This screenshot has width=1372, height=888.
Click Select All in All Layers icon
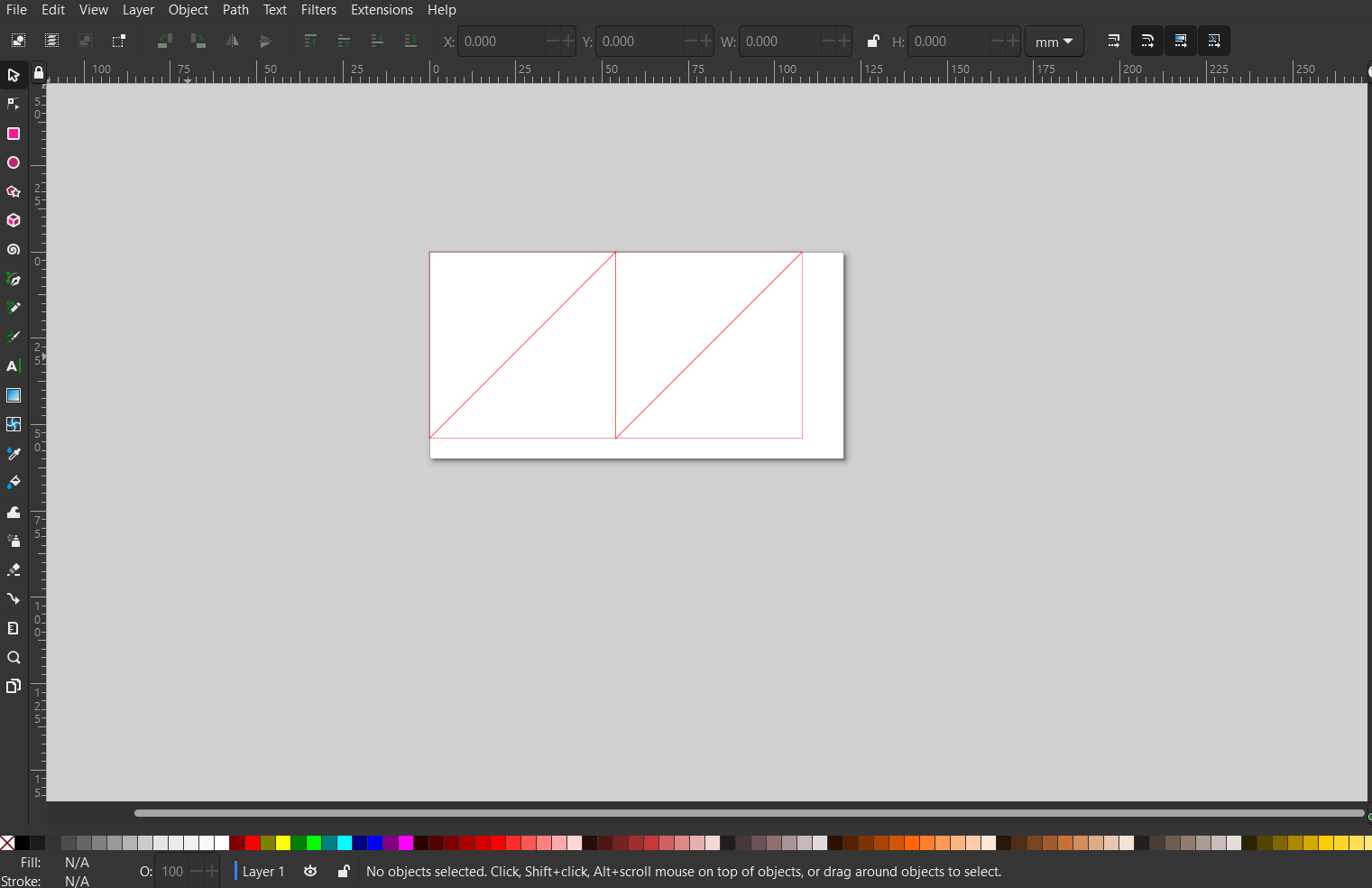coord(51,41)
